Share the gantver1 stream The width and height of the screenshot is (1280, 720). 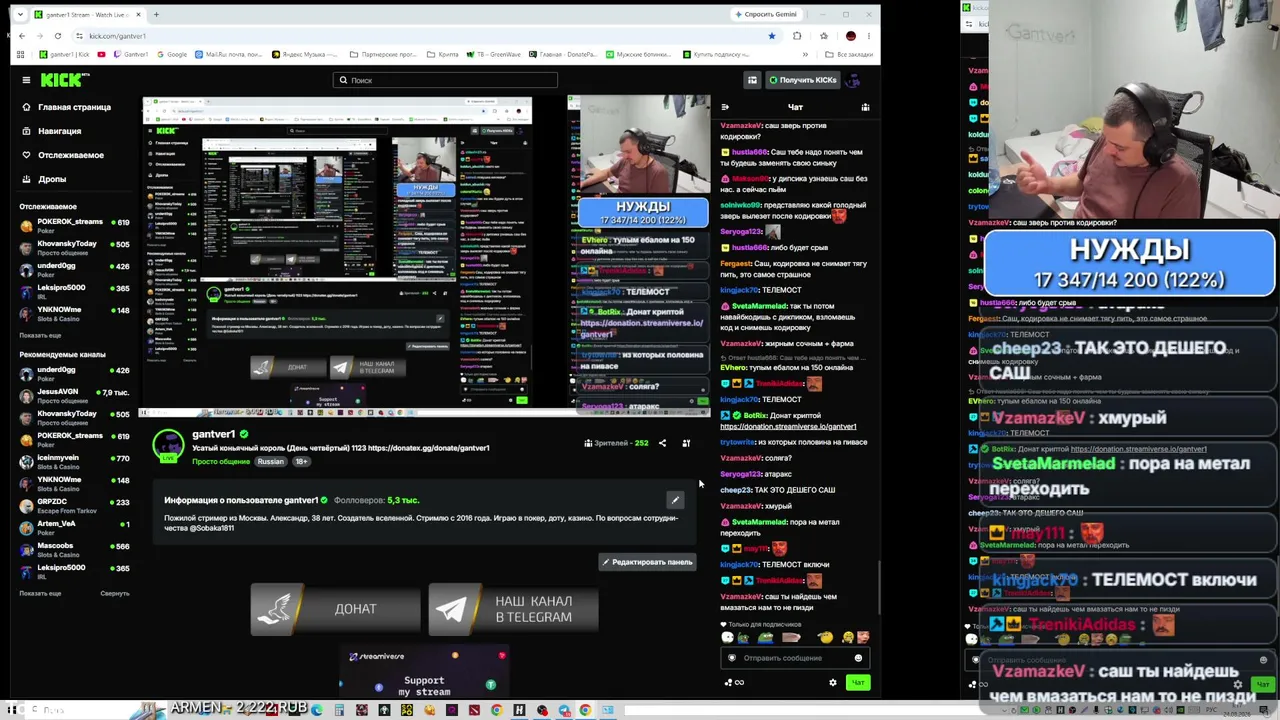[662, 443]
